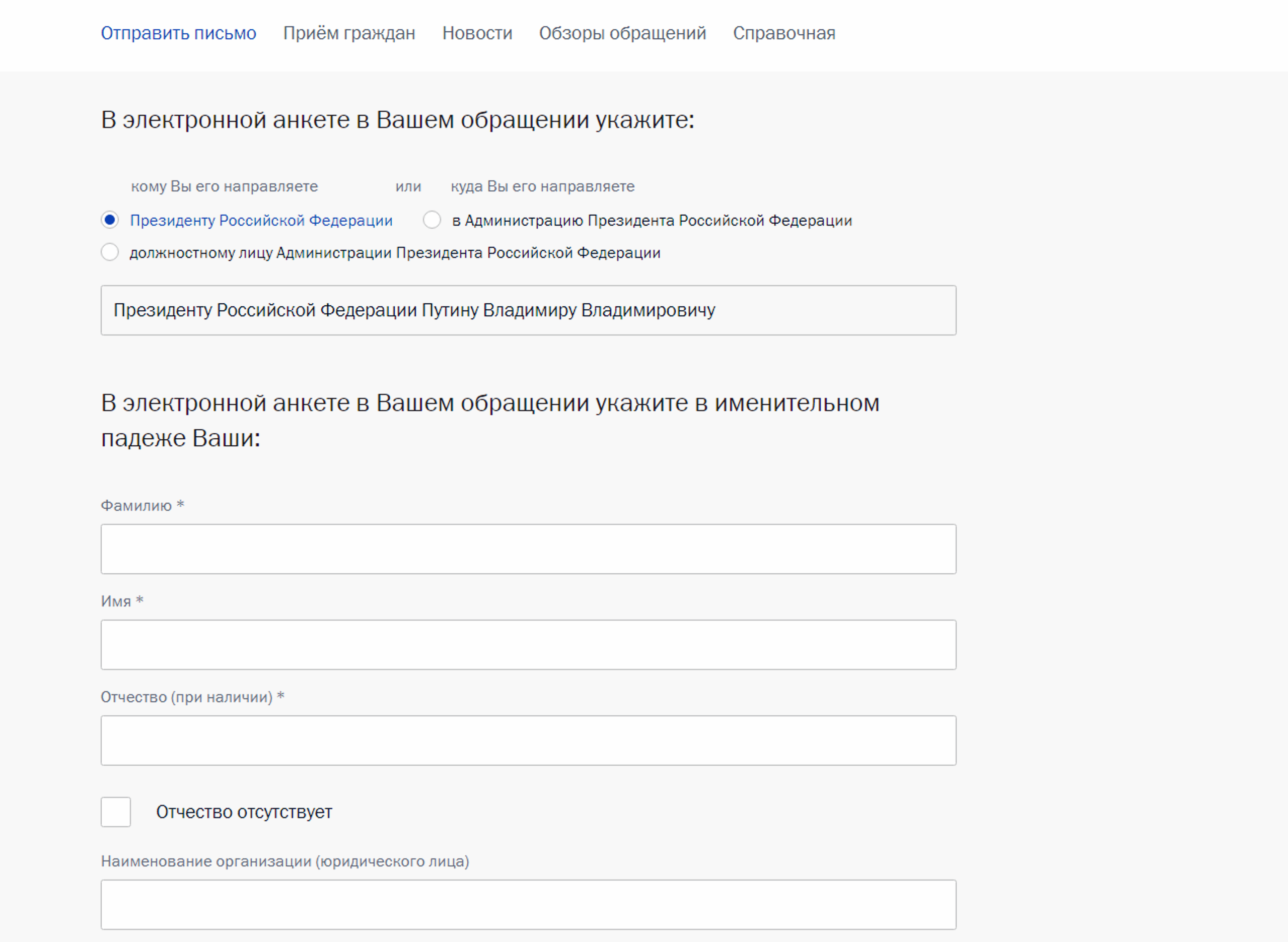Focus the Имя text field

pos(528,645)
